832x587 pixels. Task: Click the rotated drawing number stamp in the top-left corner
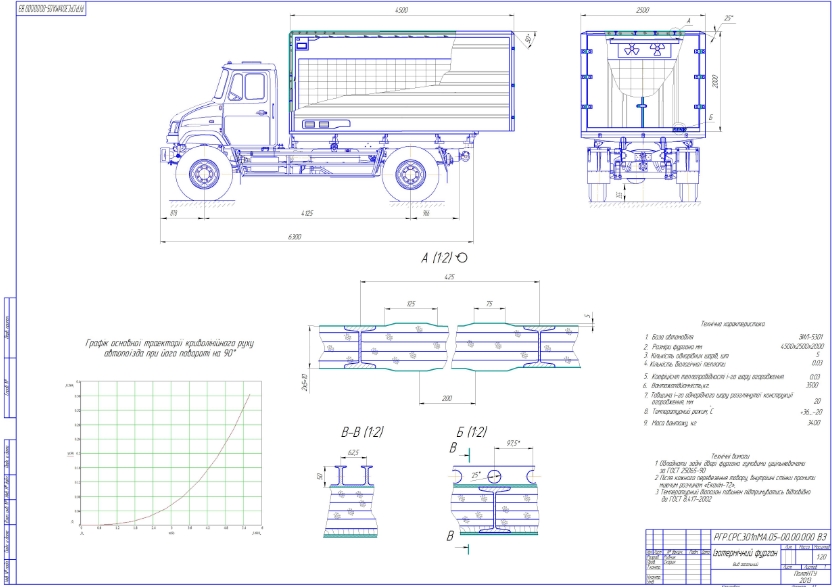[x=51, y=9]
